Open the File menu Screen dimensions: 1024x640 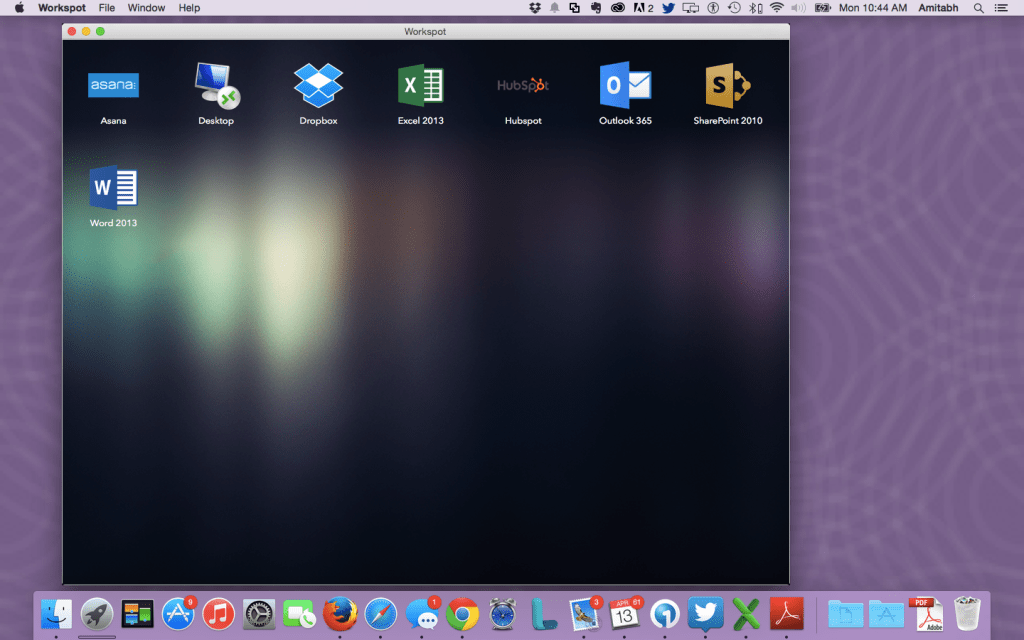click(106, 8)
